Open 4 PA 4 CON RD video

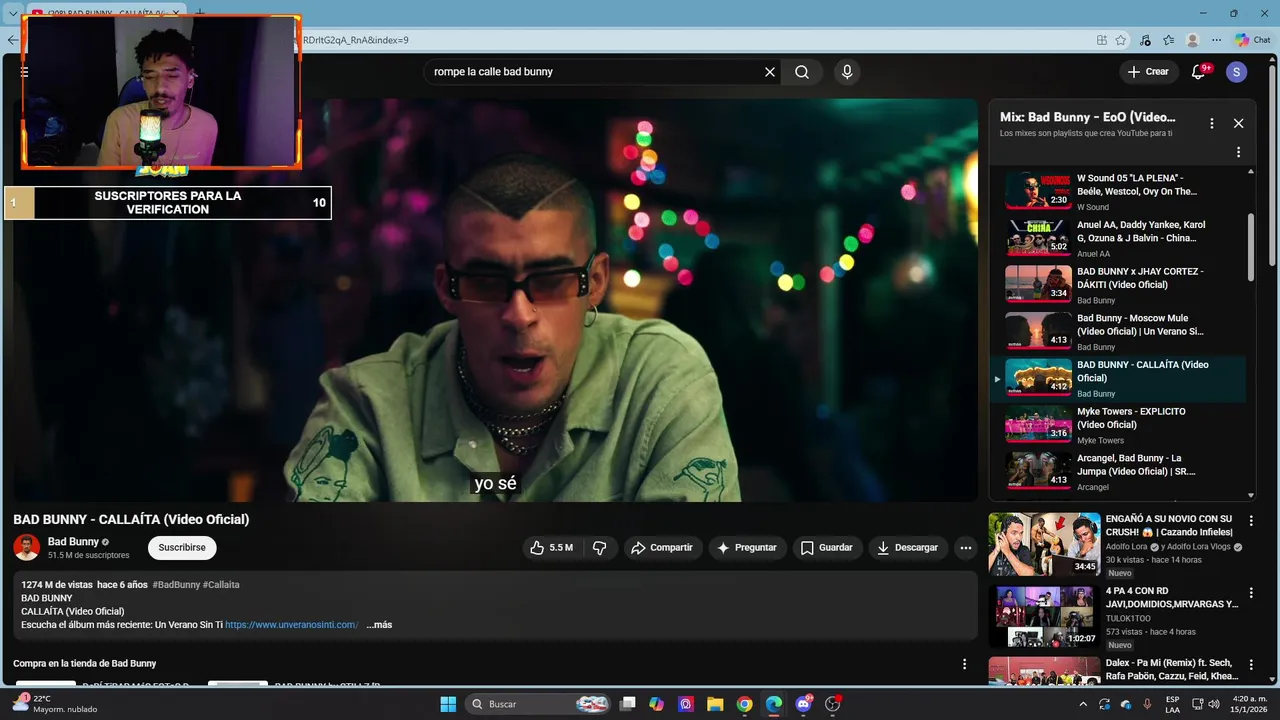[x=1044, y=617]
